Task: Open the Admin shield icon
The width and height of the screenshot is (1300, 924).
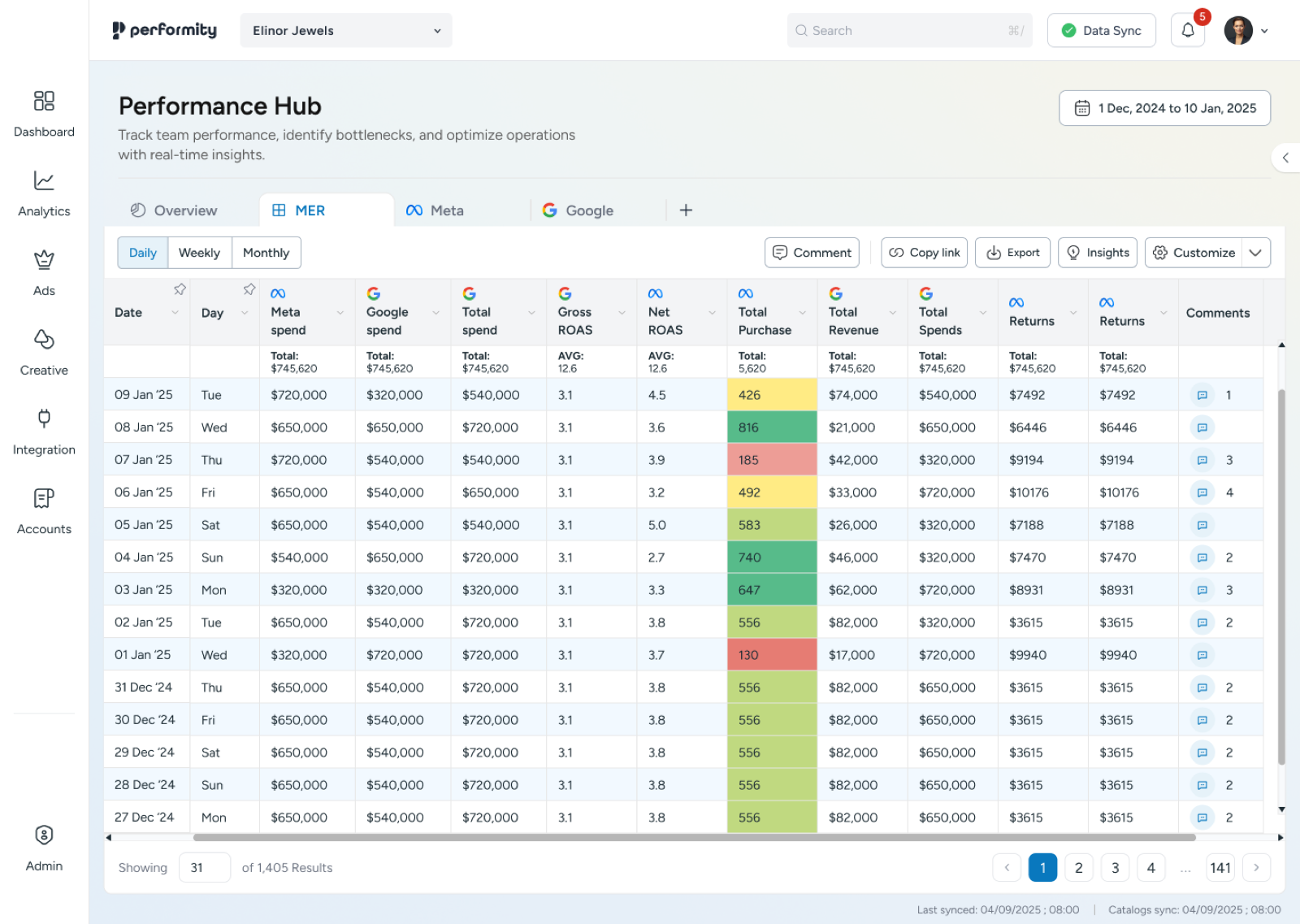Action: pyautogui.click(x=44, y=835)
